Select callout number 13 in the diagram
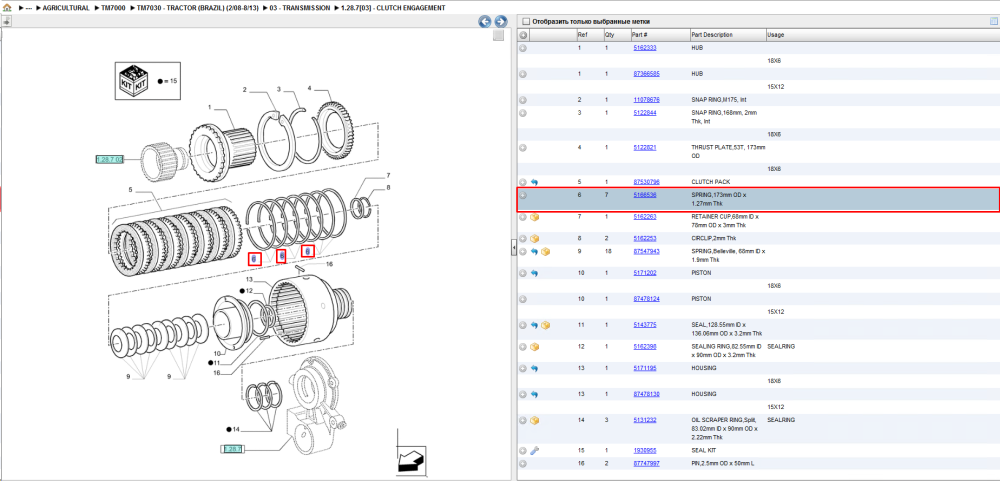Viewport: 1000px width, 481px height. pos(250,281)
